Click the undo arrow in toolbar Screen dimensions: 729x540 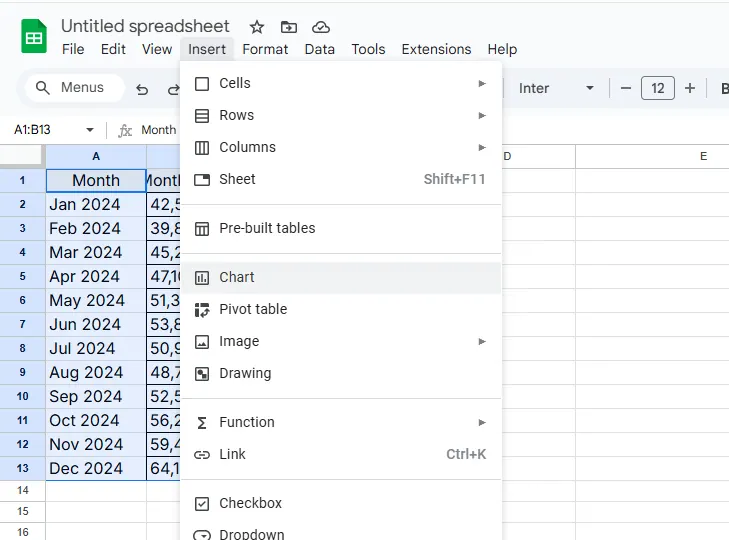pyautogui.click(x=142, y=89)
